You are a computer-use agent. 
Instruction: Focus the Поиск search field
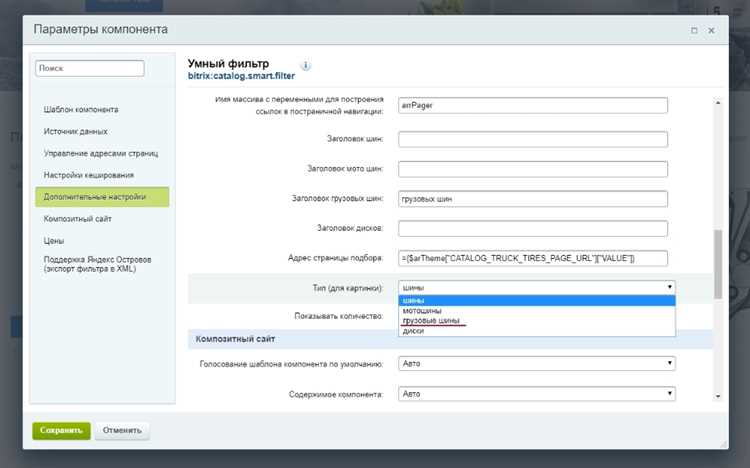[x=89, y=68]
